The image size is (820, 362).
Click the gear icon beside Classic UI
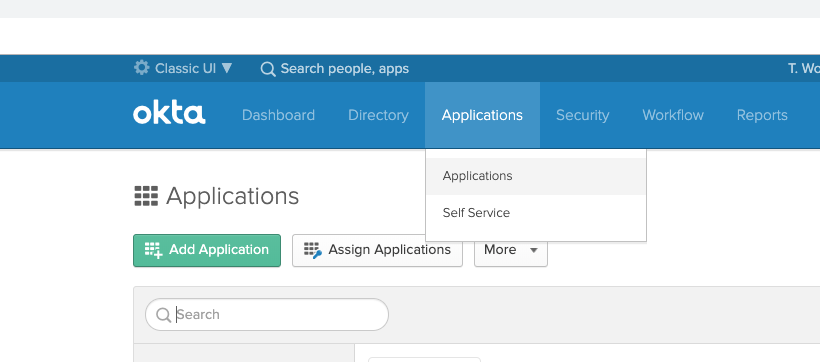point(141,68)
